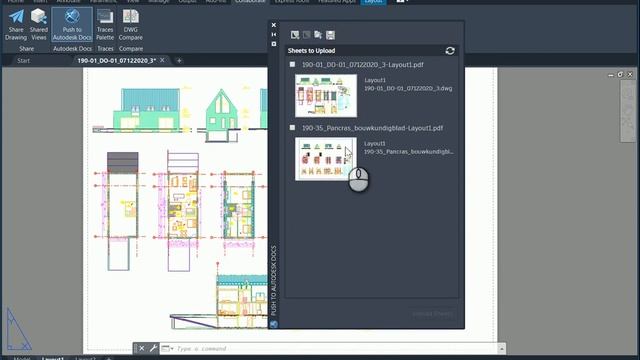
Task: Switch to the Start tab
Action: (24, 60)
